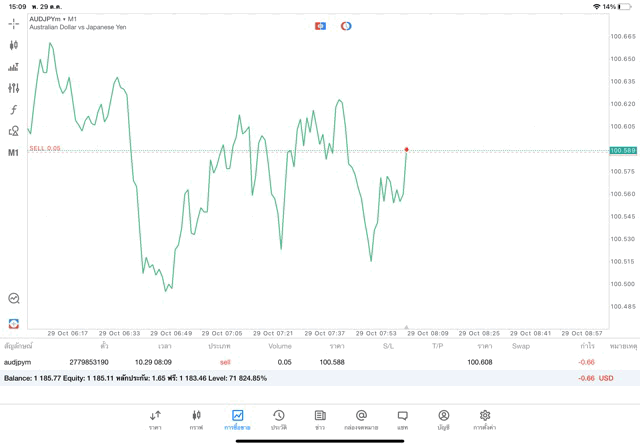The image size is (640, 447).
Task: Open the Settings (การตั้งค่า) gear tab
Action: tap(485, 419)
